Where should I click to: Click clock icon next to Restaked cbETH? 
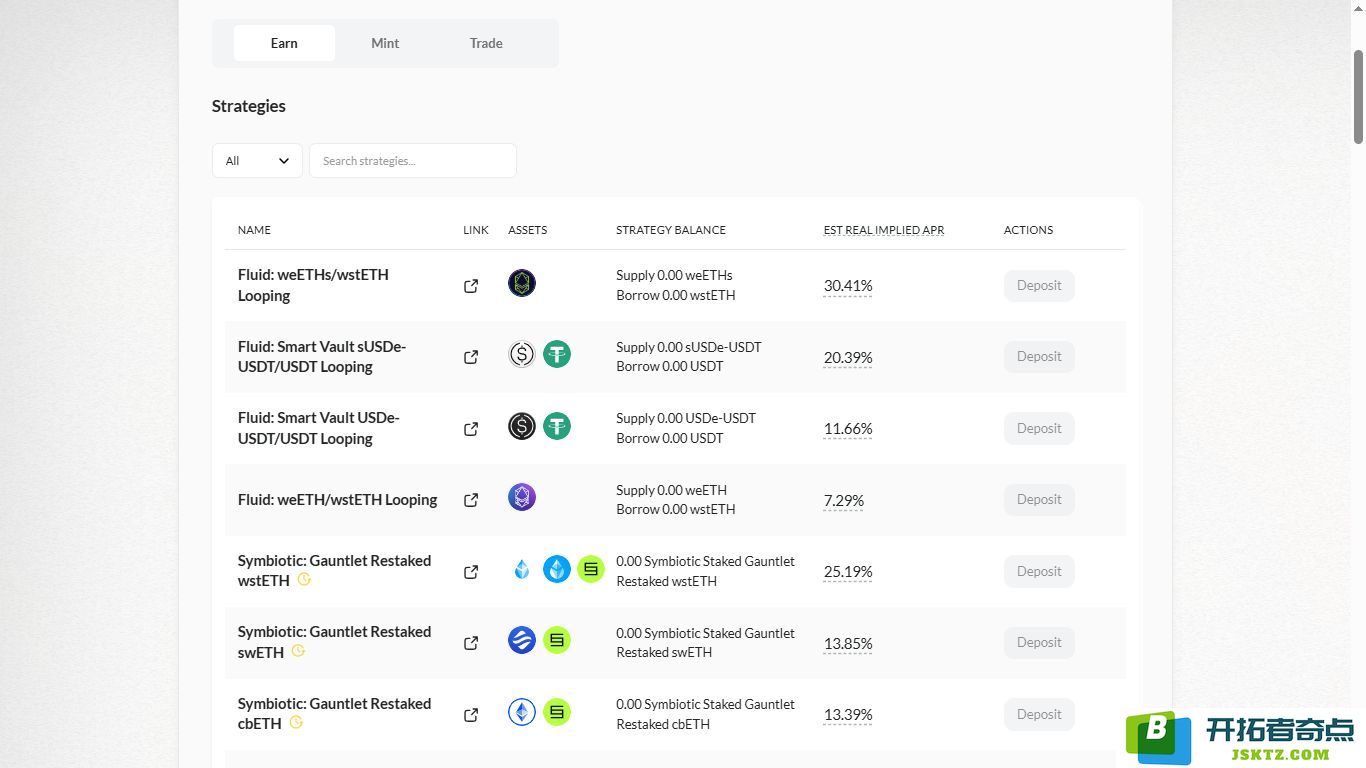point(296,722)
